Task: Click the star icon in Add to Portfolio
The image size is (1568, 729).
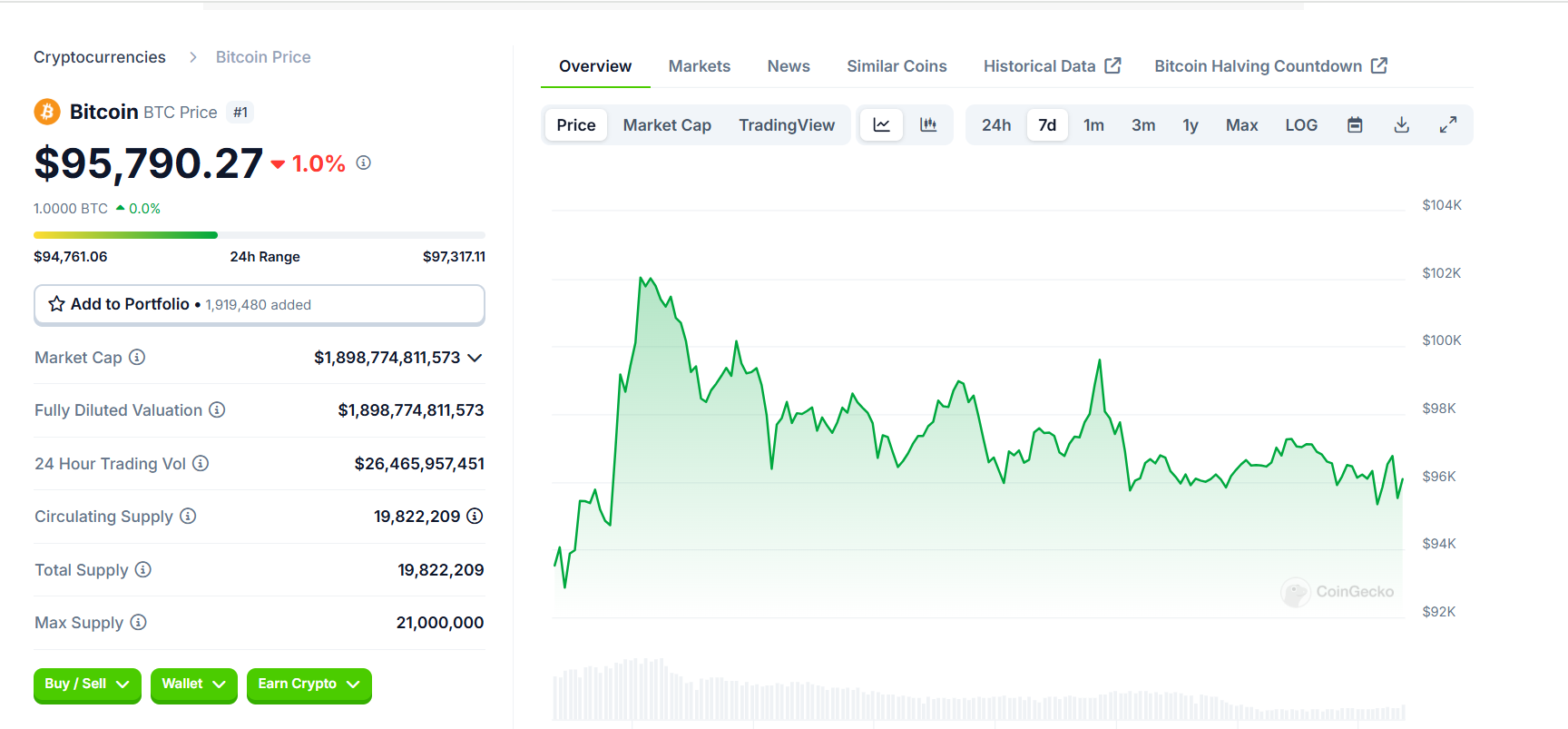Action: [x=56, y=304]
